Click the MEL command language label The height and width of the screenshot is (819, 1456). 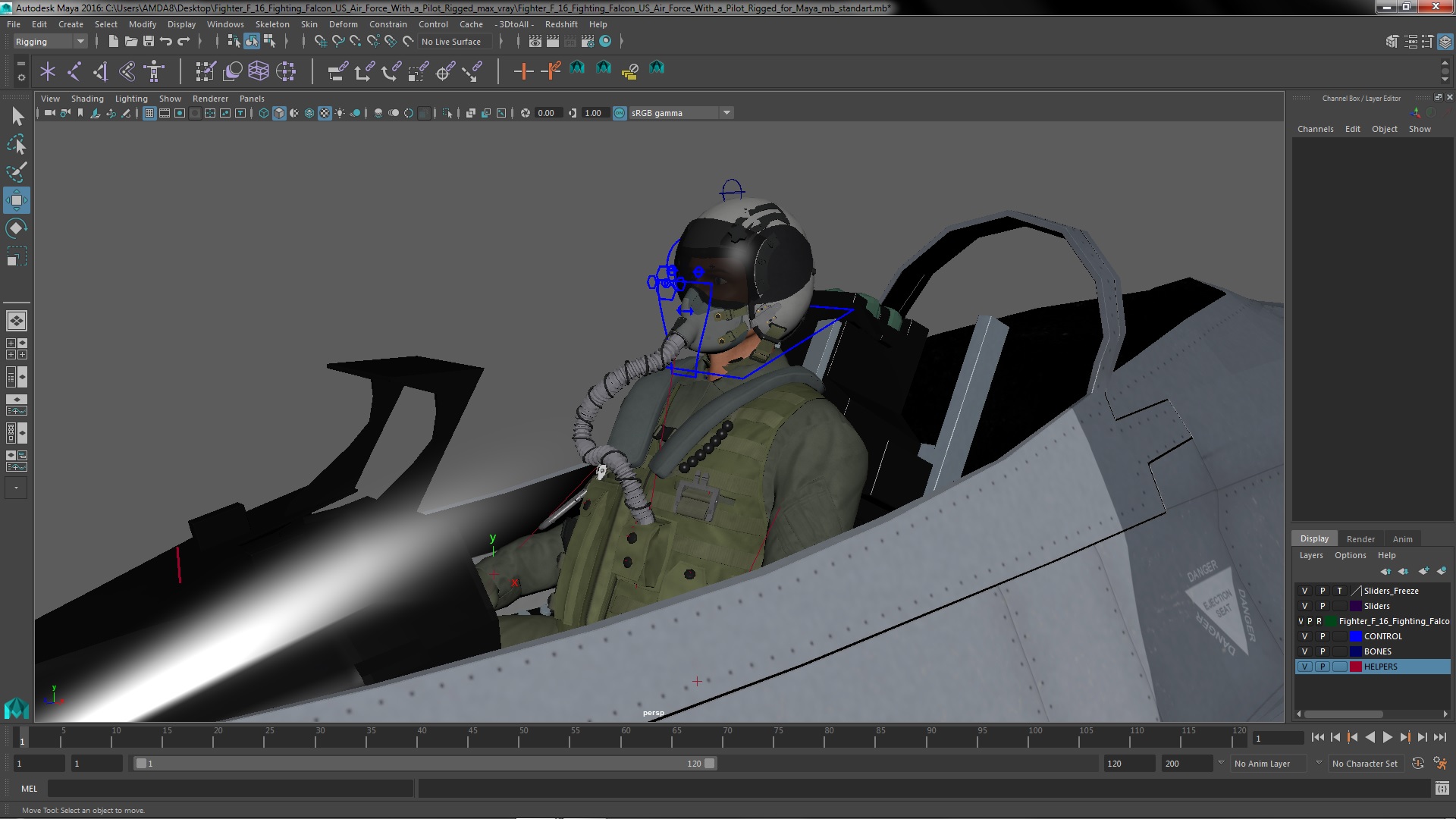[x=29, y=789]
